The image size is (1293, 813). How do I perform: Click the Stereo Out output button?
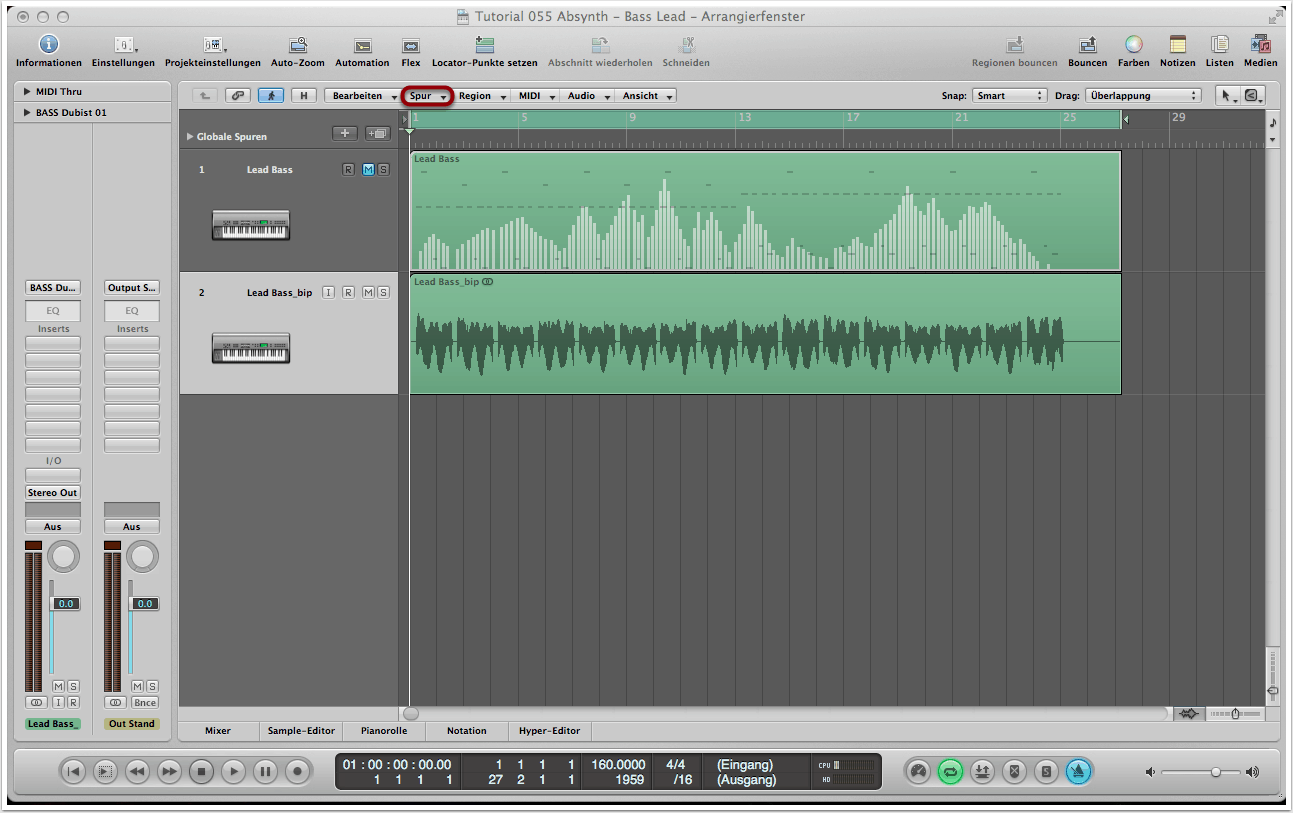point(53,493)
